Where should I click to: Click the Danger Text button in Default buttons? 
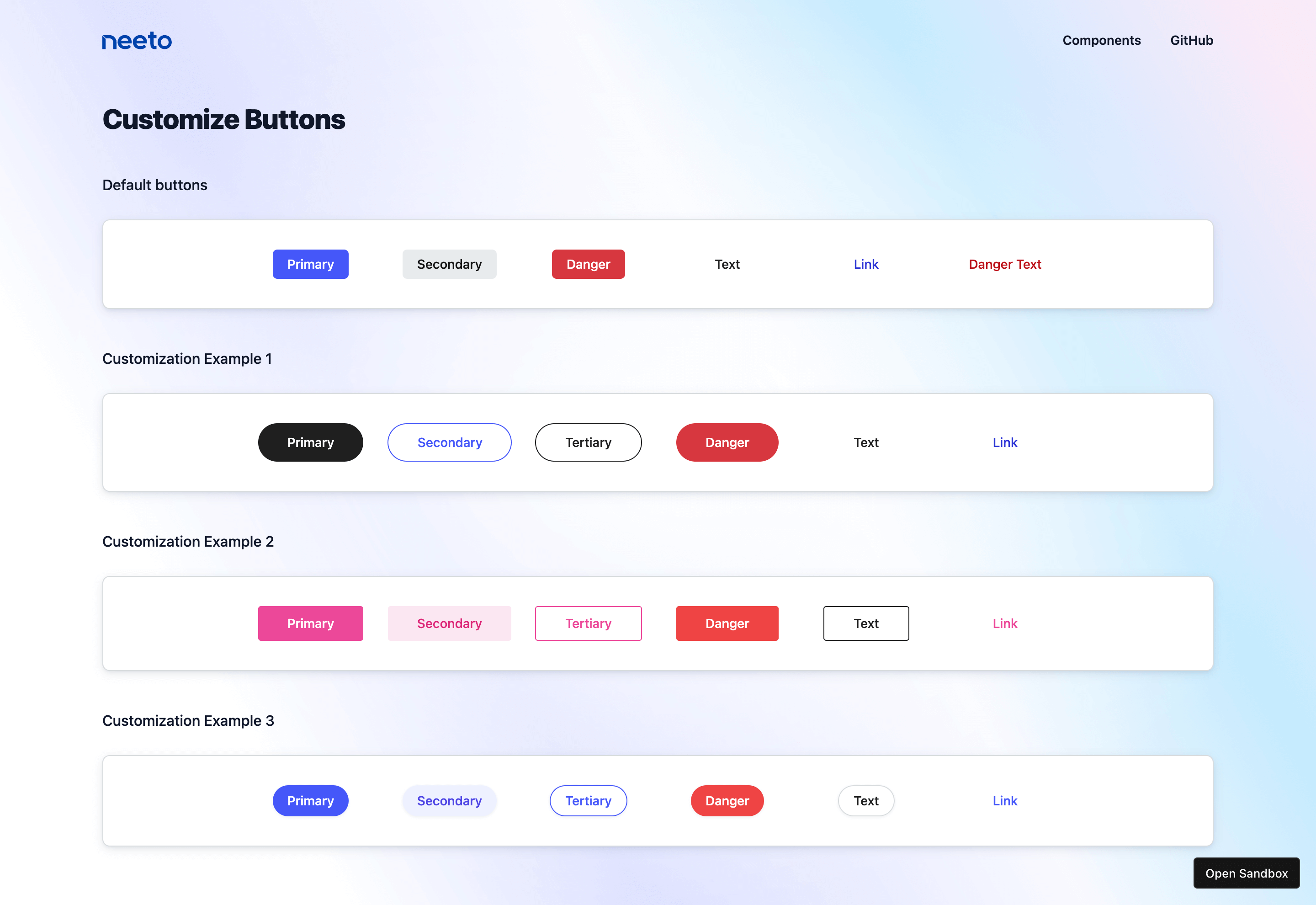coord(1004,264)
